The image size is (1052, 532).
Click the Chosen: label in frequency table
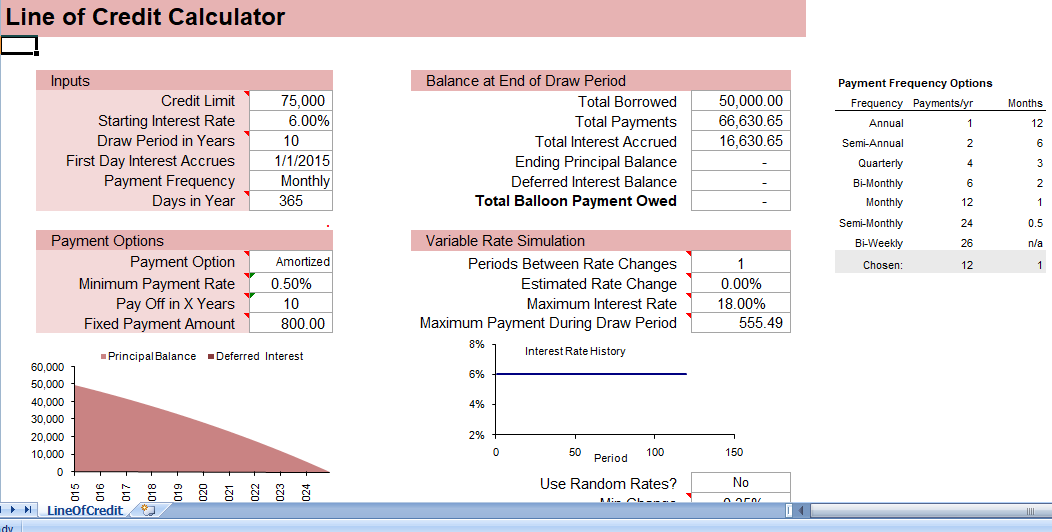coord(883,265)
